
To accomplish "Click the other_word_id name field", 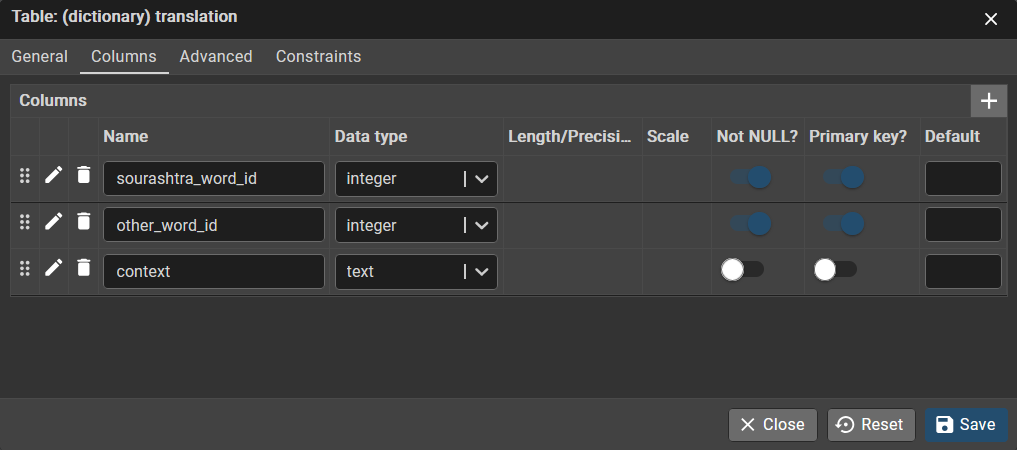I will 213,225.
